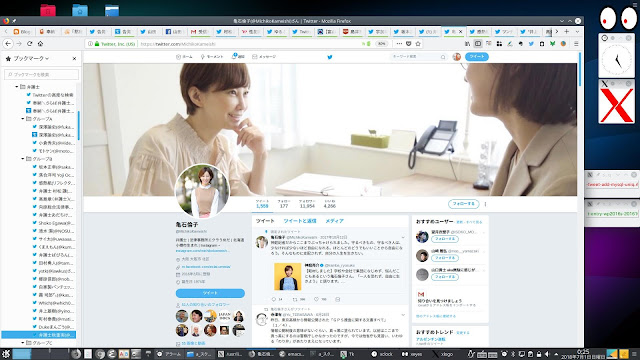Open the Which@which0... bookmark
The width and height of the screenshot is (640, 360).
(53, 303)
